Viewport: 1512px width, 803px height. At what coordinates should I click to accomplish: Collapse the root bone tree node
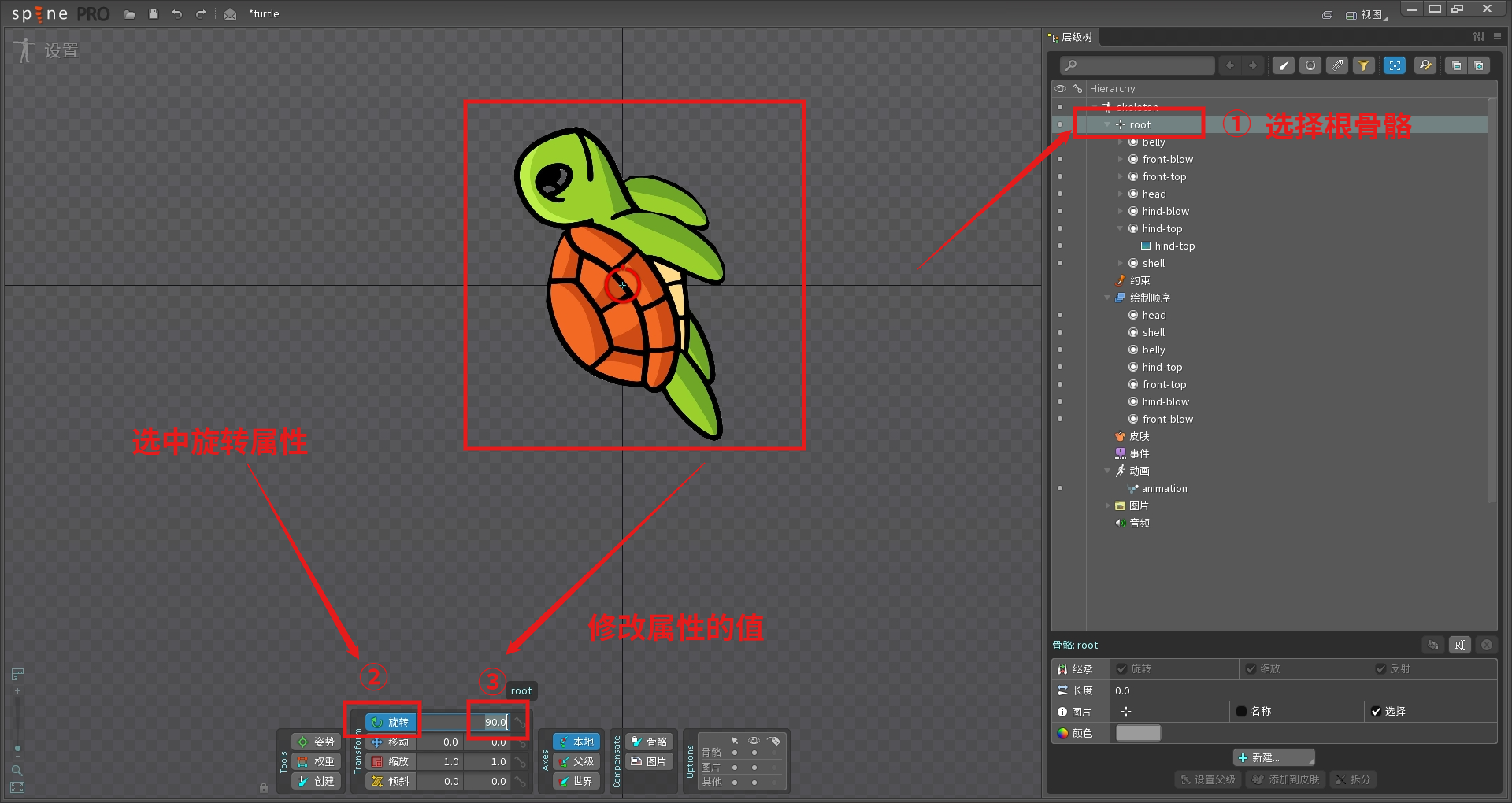click(1107, 124)
